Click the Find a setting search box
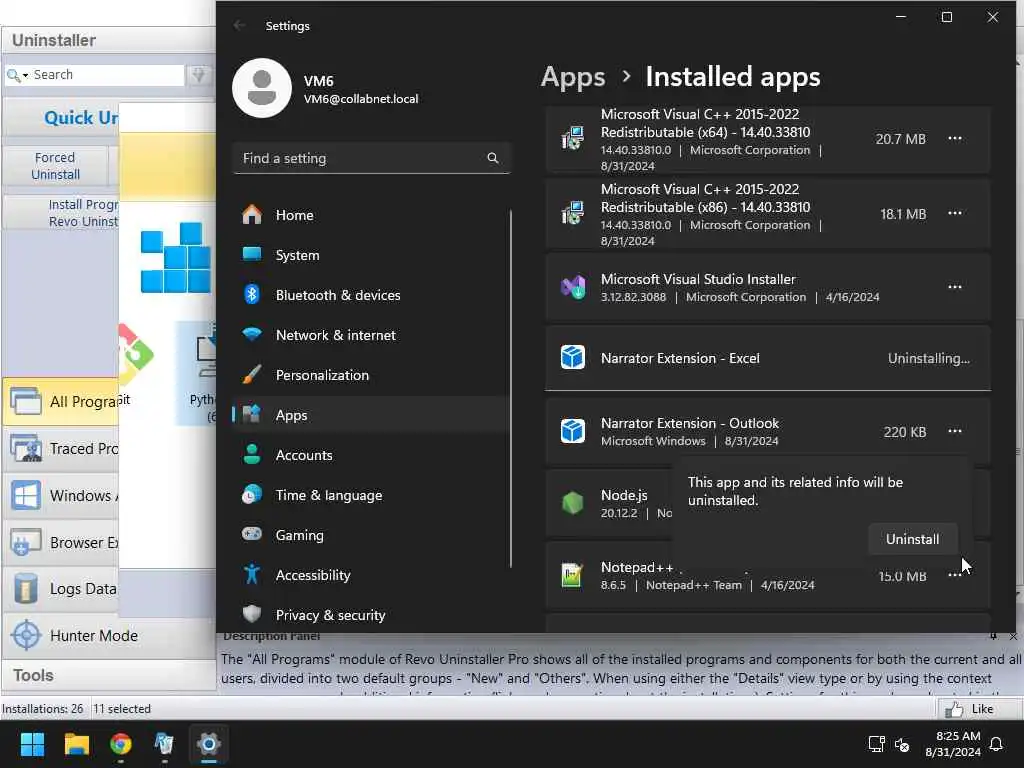The image size is (1024, 768). tap(371, 158)
